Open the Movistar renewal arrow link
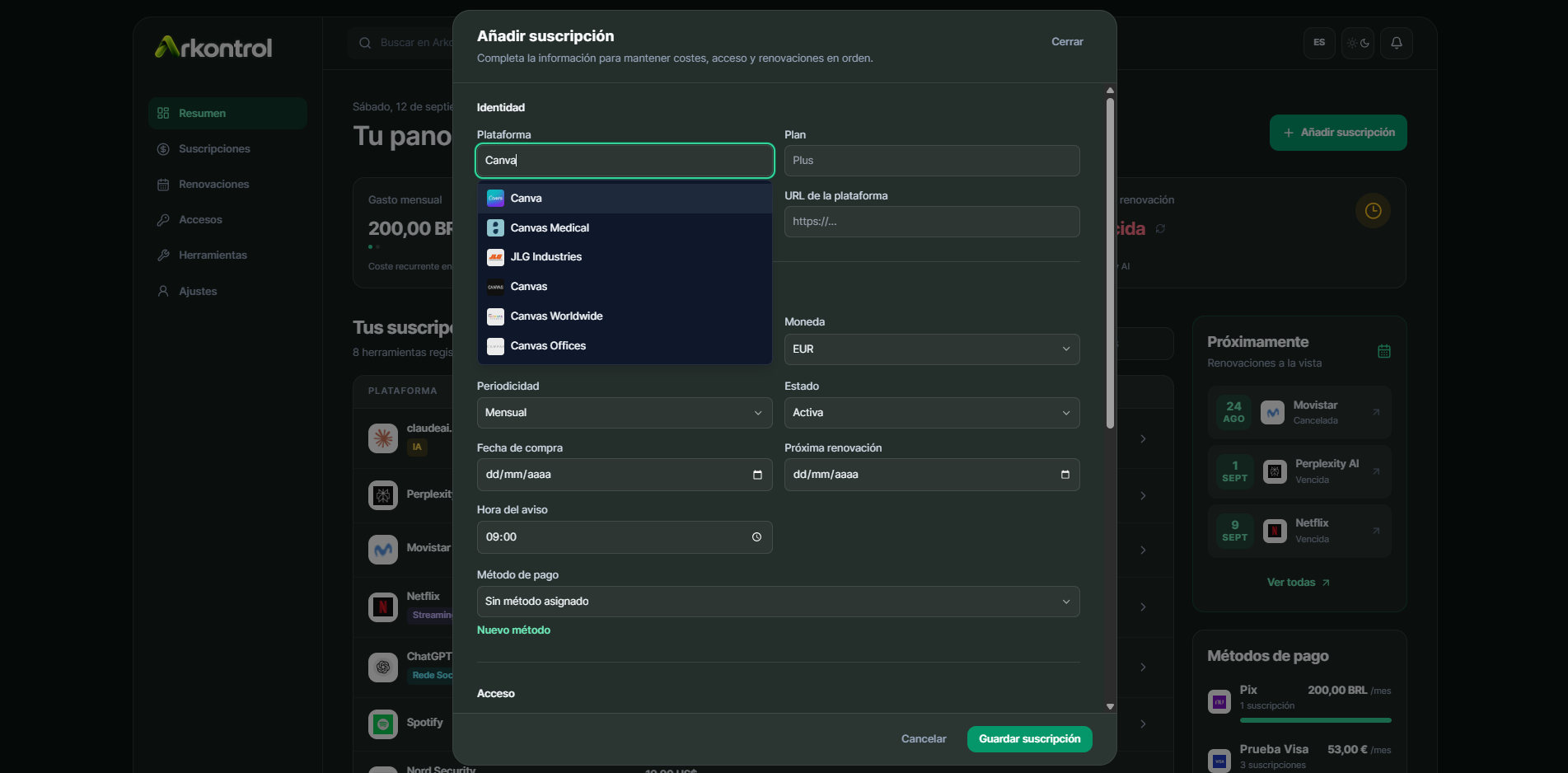 [x=1376, y=412]
